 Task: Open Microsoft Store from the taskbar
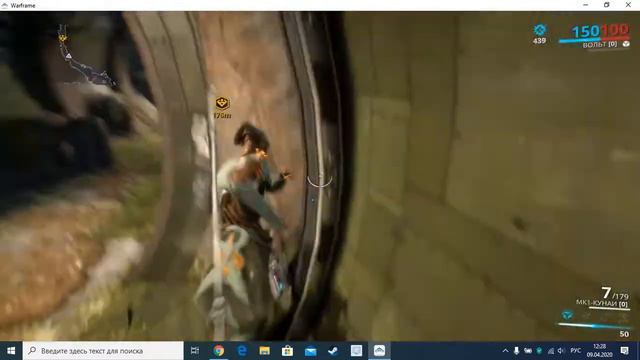pos(287,351)
